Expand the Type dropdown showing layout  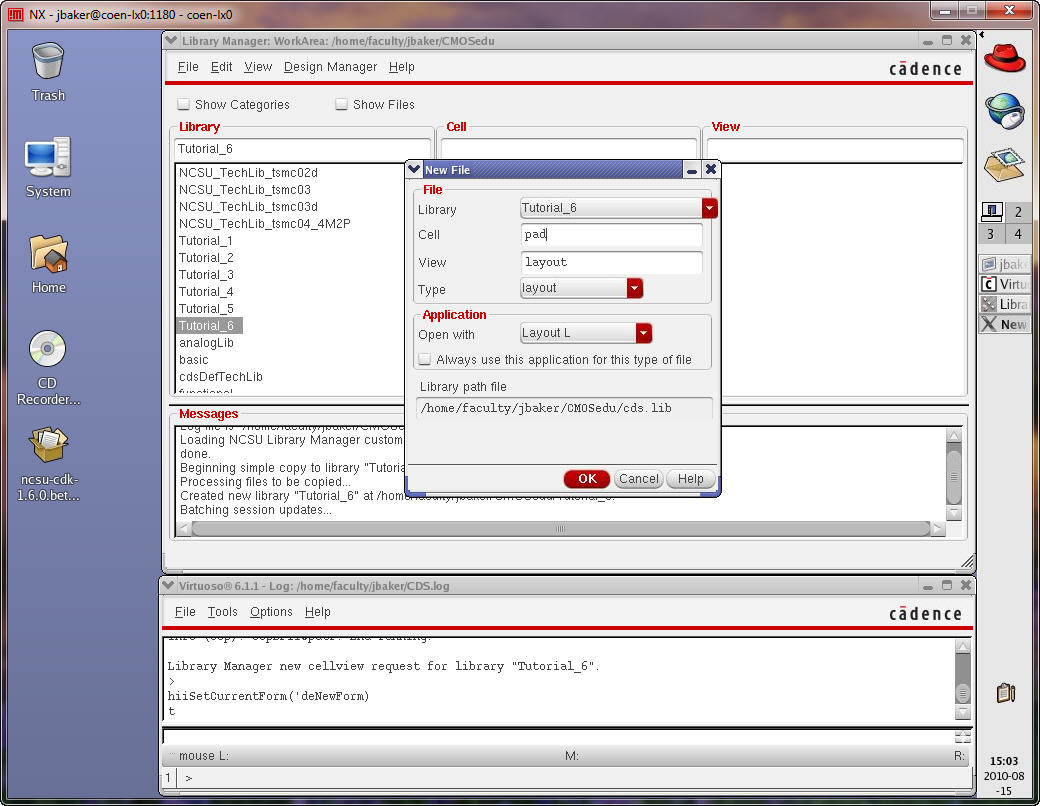634,288
